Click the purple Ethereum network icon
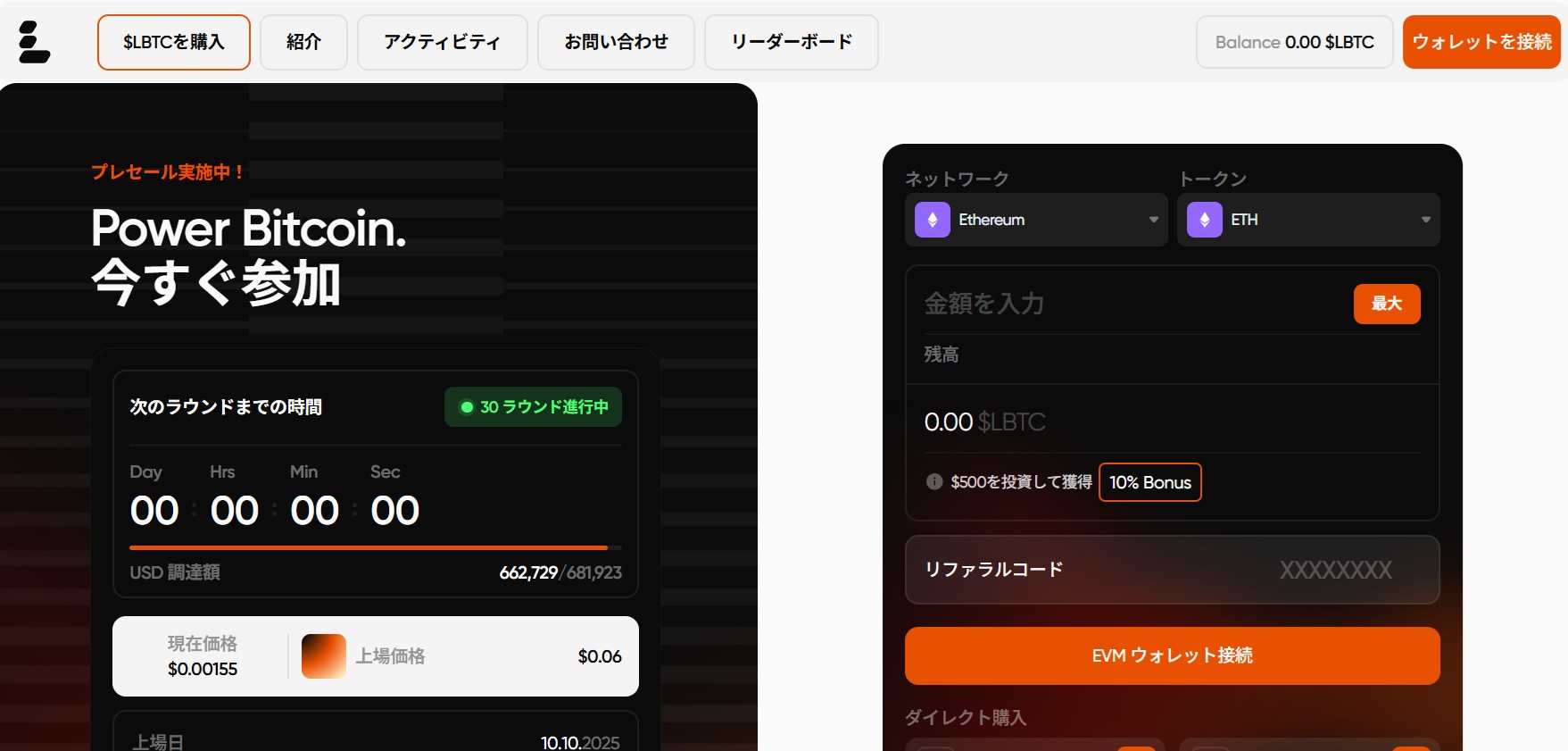1568x751 pixels. tap(933, 220)
